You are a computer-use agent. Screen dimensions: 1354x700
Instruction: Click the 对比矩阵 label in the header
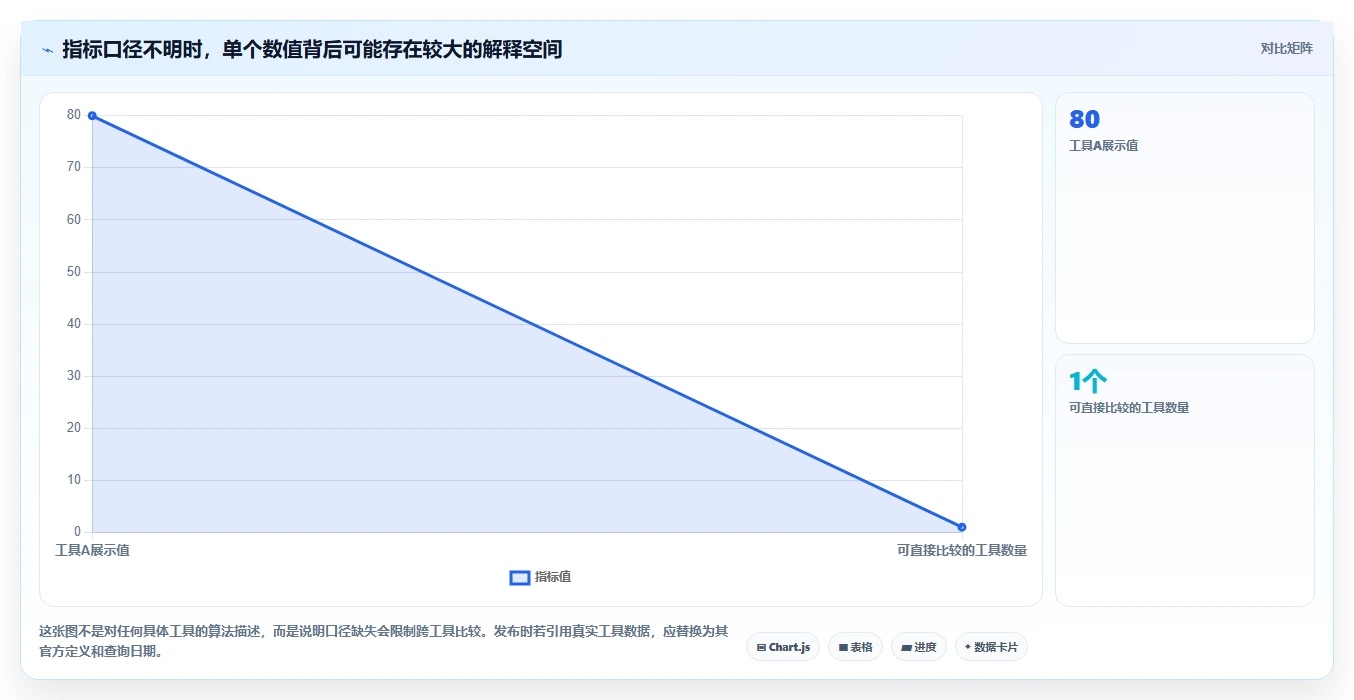1286,48
